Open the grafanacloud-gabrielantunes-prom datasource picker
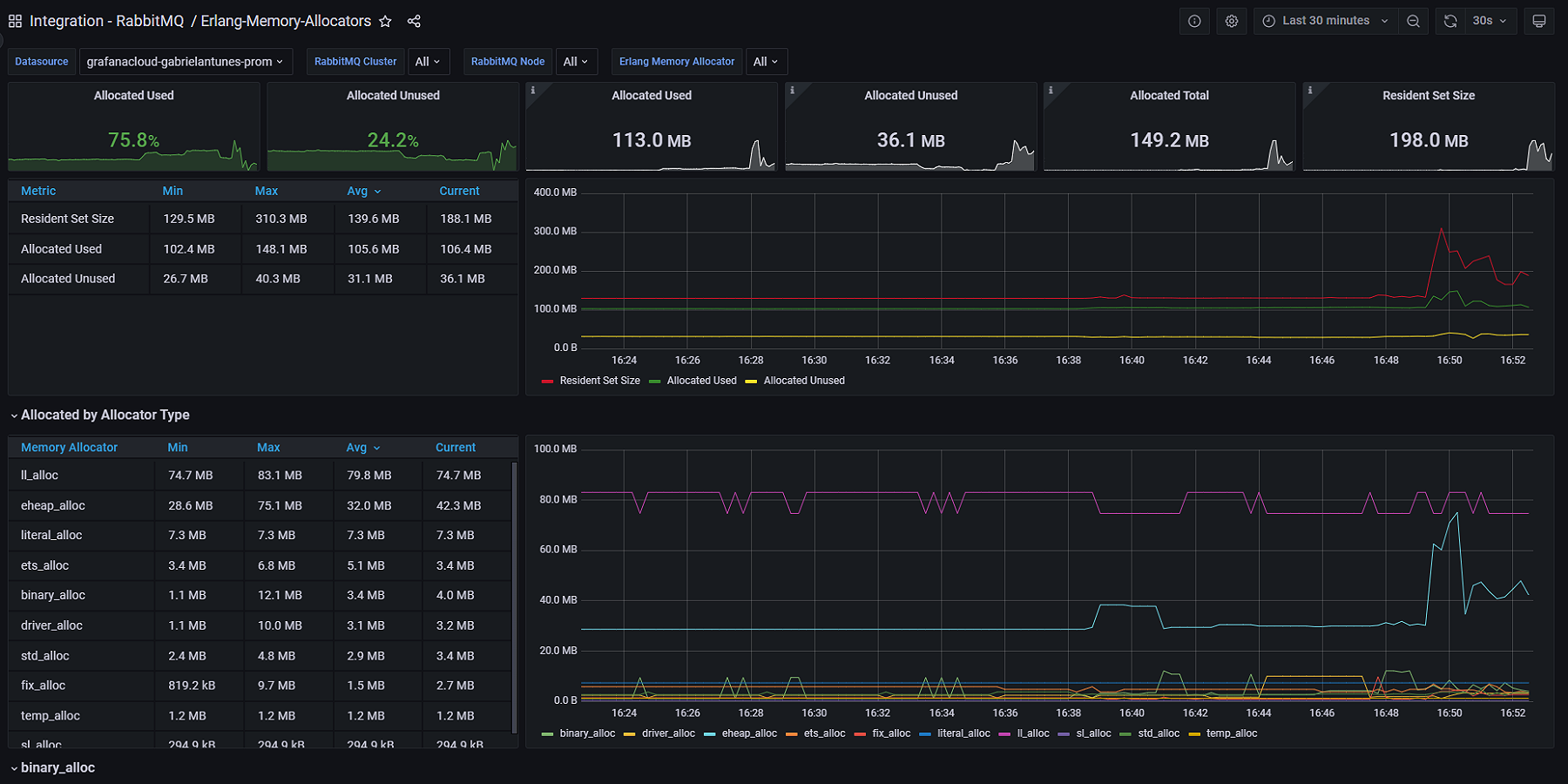1568x784 pixels. coord(184,61)
